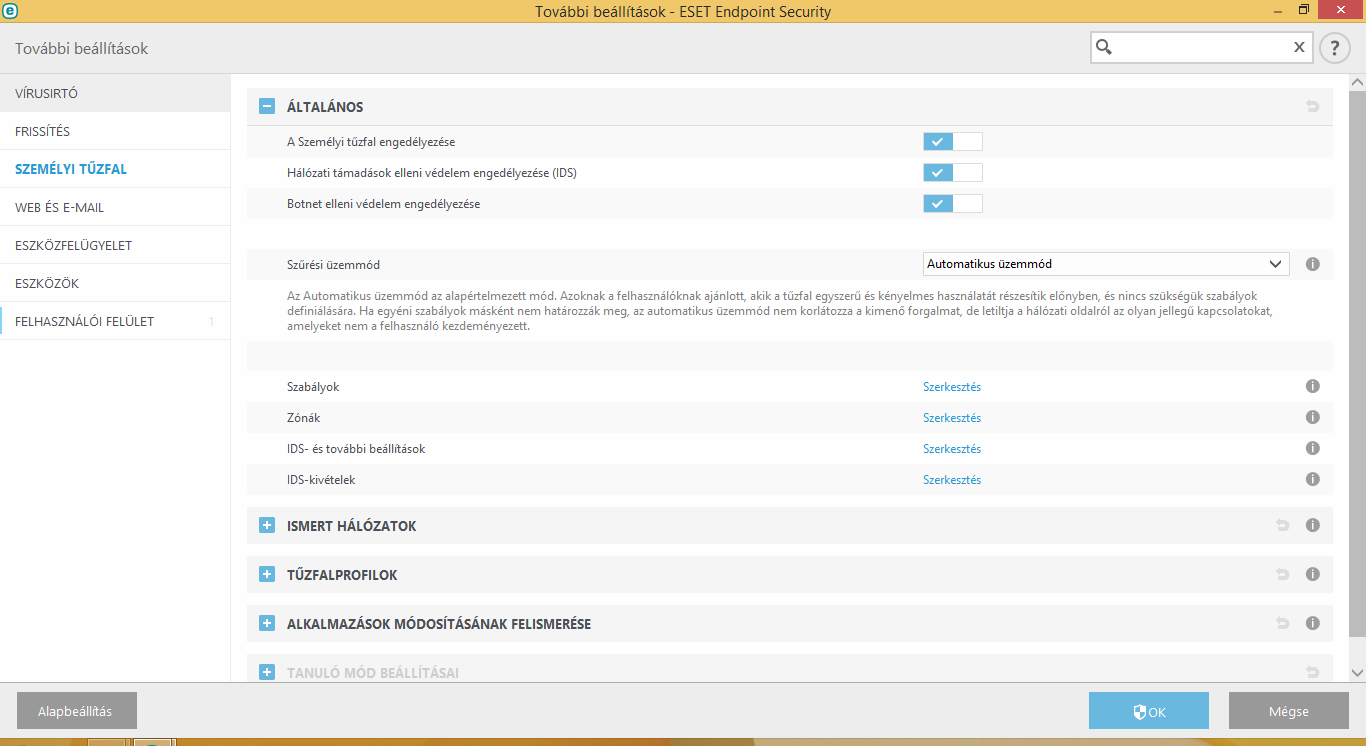Image resolution: width=1366 pixels, height=746 pixels.
Task: Expand ALKALMAZÁSOK MÓDOSÍTÁSÁNAK FELISMERÉSE section
Action: tap(267, 623)
